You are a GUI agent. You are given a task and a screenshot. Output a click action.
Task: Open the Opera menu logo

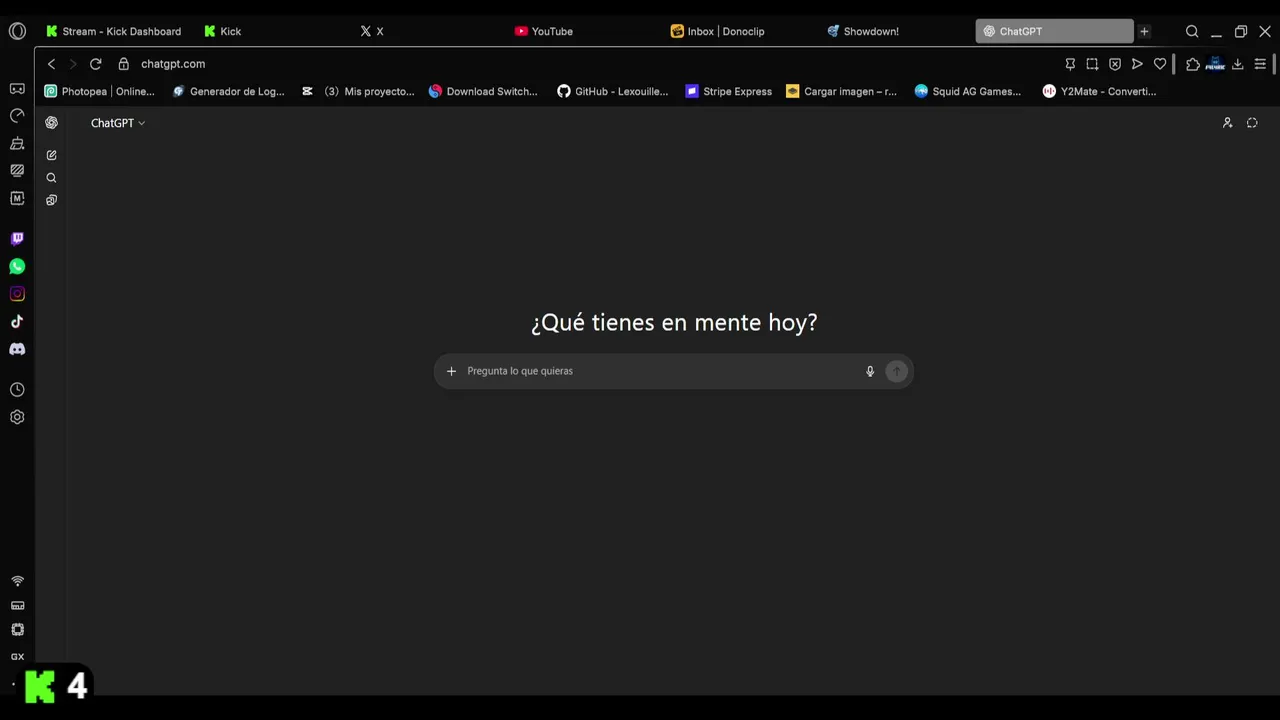pyautogui.click(x=17, y=31)
